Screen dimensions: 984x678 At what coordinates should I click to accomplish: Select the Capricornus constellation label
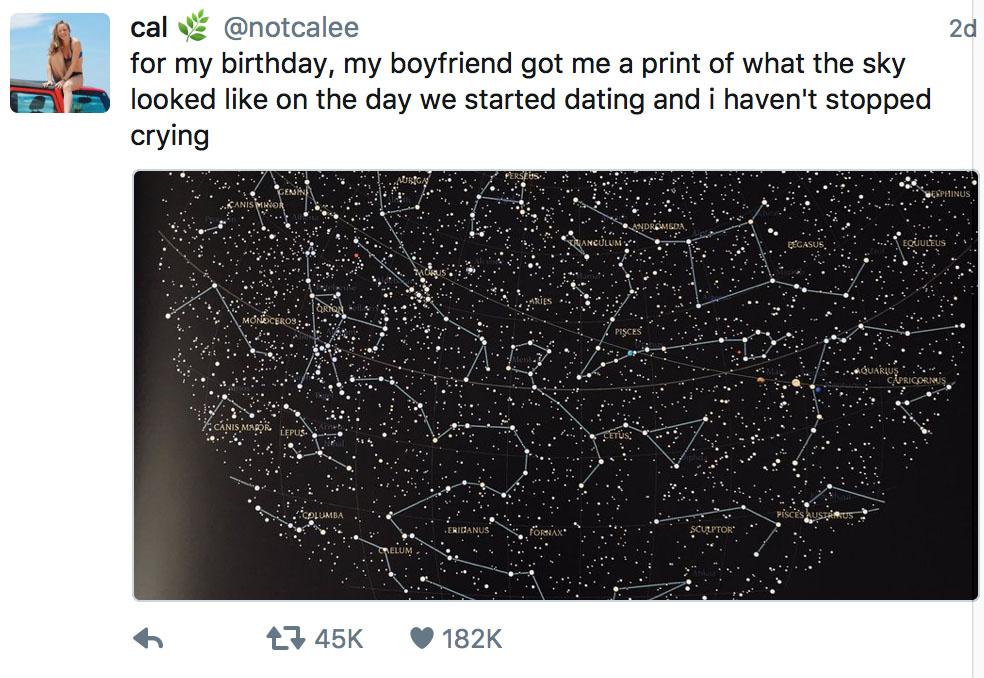915,381
